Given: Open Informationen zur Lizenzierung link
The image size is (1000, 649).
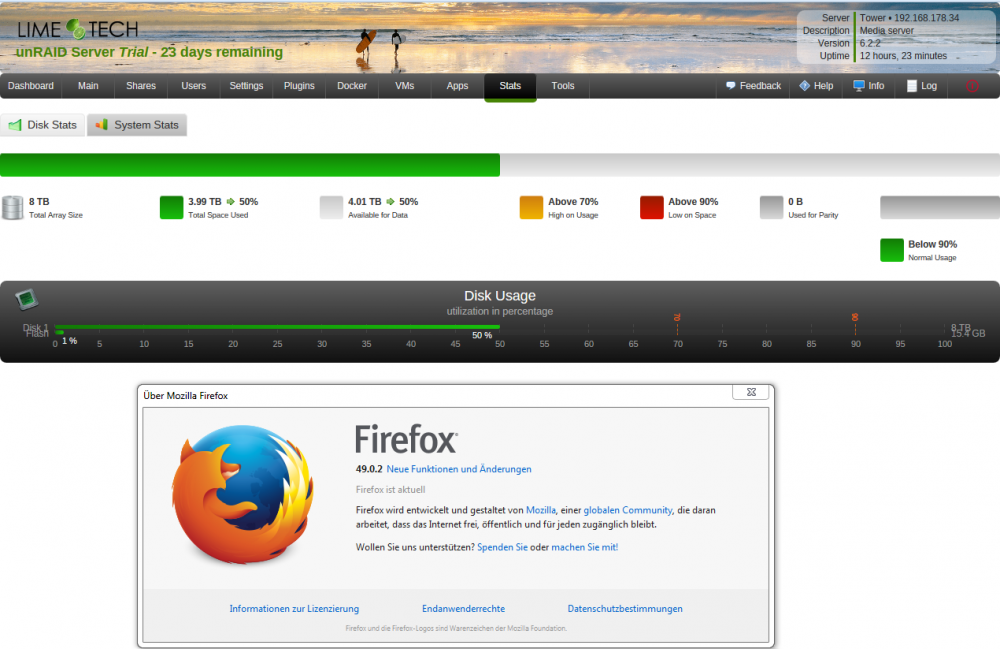Looking at the screenshot, I should 294,609.
